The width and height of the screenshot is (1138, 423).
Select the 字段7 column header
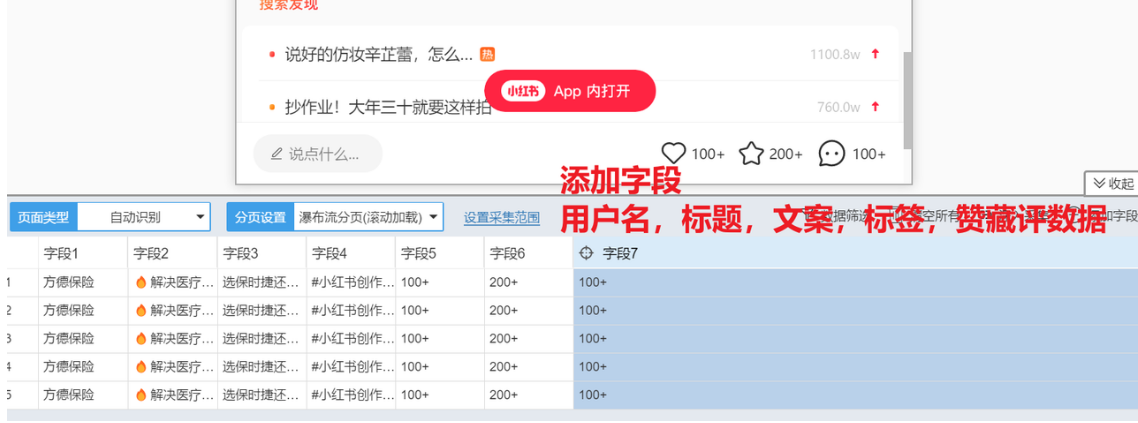click(856, 253)
